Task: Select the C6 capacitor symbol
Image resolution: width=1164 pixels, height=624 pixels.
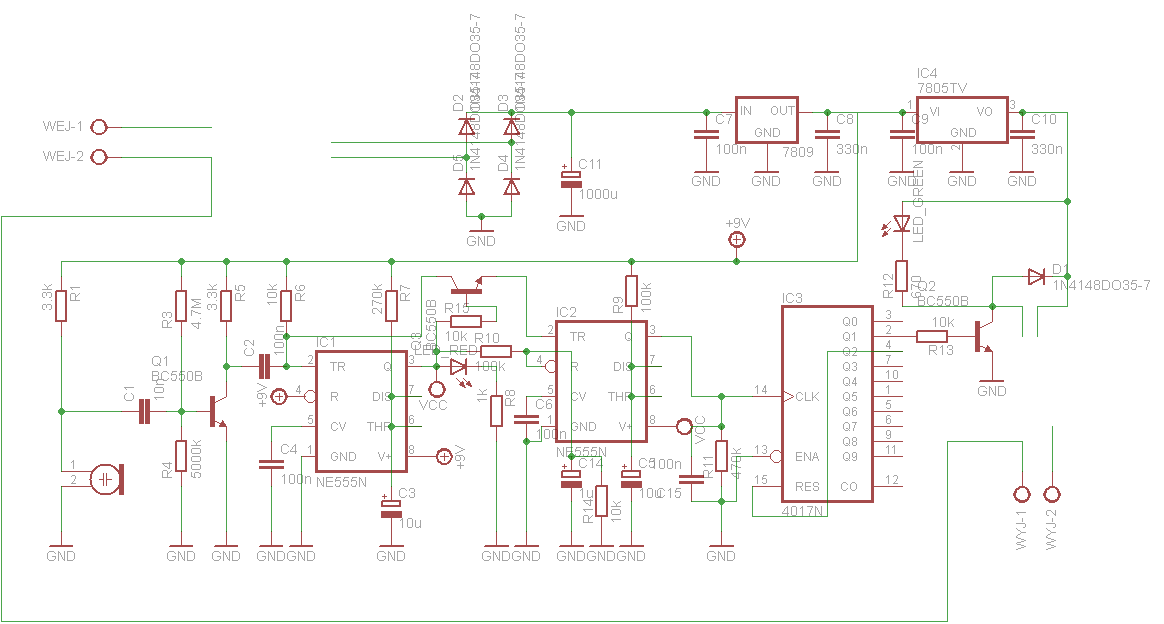Action: [526, 419]
